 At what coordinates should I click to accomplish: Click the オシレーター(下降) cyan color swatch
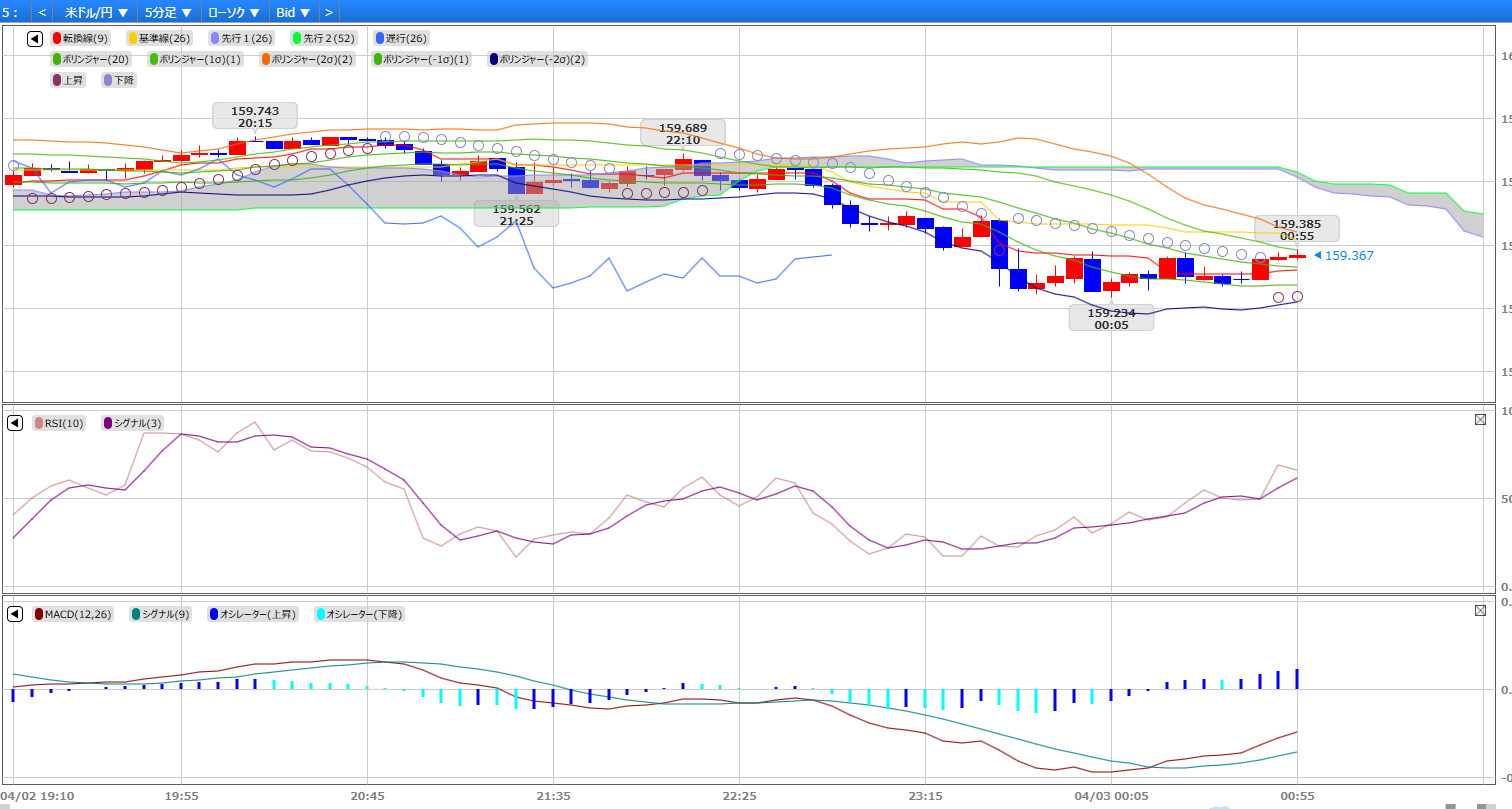point(321,614)
